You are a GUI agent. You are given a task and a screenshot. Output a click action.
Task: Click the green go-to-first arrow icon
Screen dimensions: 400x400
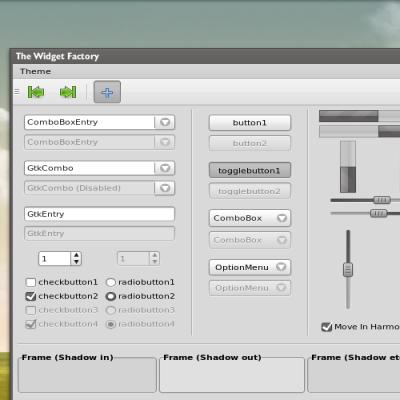pos(36,92)
